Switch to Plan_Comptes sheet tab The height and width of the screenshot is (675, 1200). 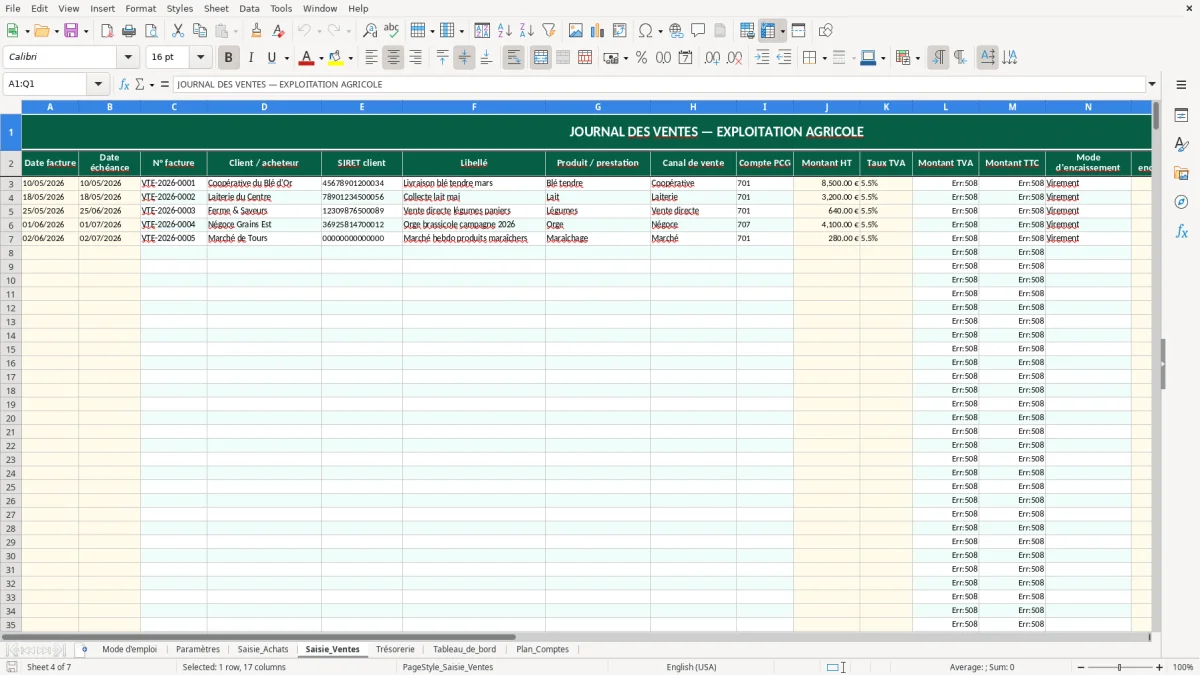(542, 649)
